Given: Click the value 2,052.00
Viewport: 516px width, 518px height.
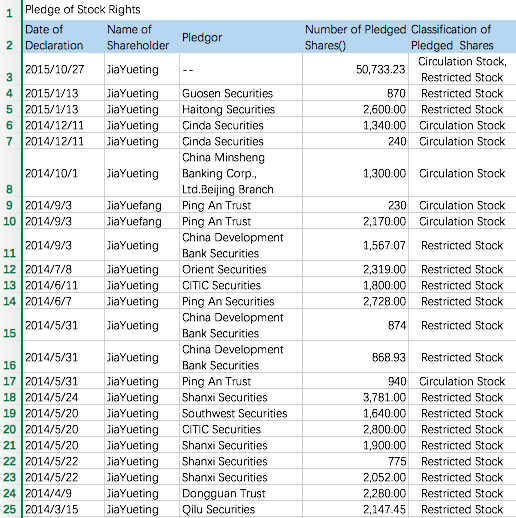Looking at the screenshot, I should (x=384, y=477).
